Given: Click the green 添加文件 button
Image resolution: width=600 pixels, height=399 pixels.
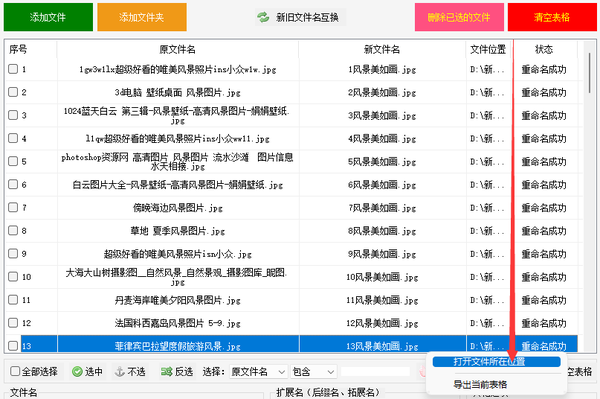Looking at the screenshot, I should [x=48, y=17].
